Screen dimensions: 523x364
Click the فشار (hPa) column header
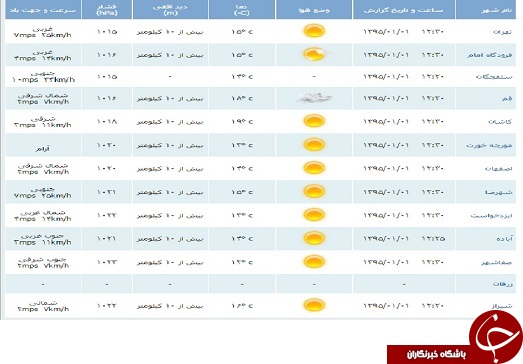(x=106, y=10)
